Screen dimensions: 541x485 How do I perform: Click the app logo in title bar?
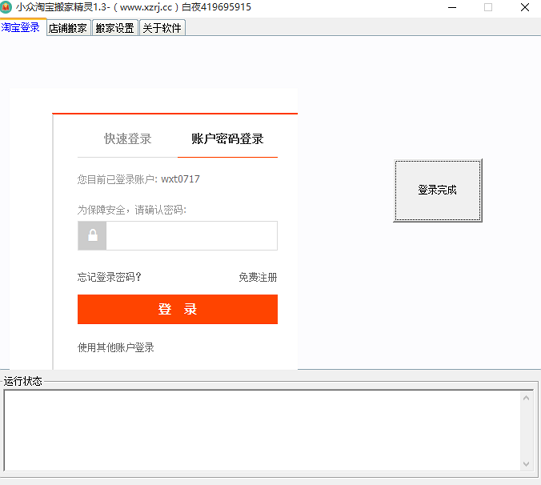tap(6, 7)
